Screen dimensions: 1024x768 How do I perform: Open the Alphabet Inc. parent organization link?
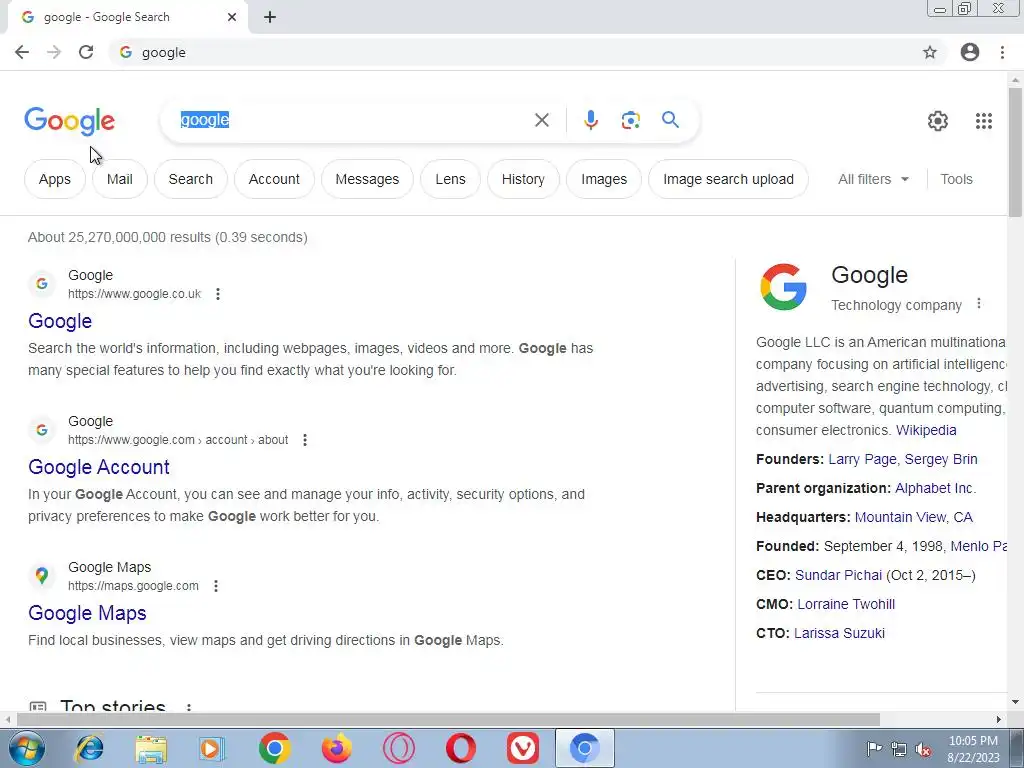coord(935,488)
